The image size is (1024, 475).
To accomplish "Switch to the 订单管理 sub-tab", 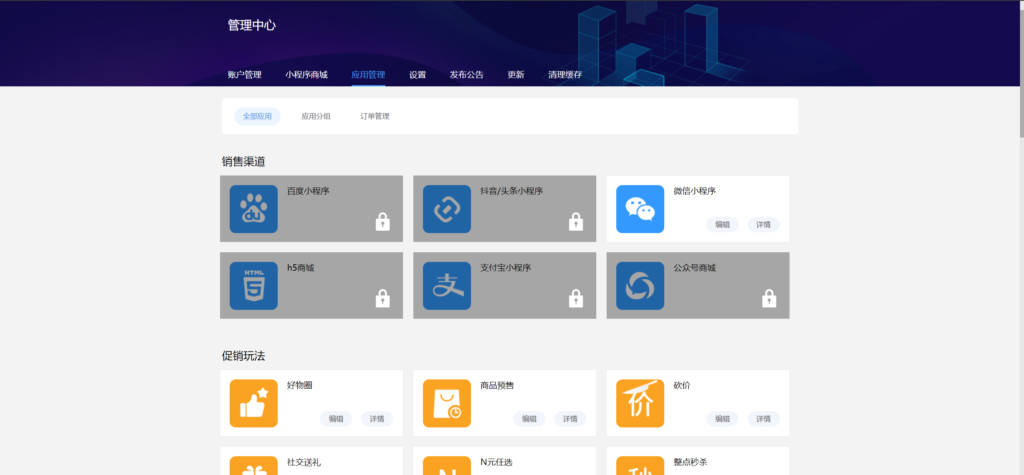I will 375,116.
